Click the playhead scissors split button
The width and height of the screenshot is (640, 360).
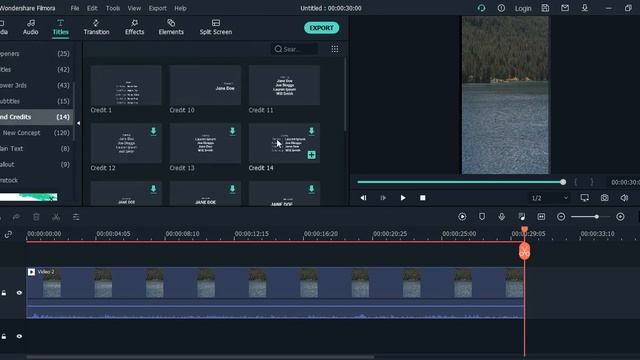pos(524,251)
